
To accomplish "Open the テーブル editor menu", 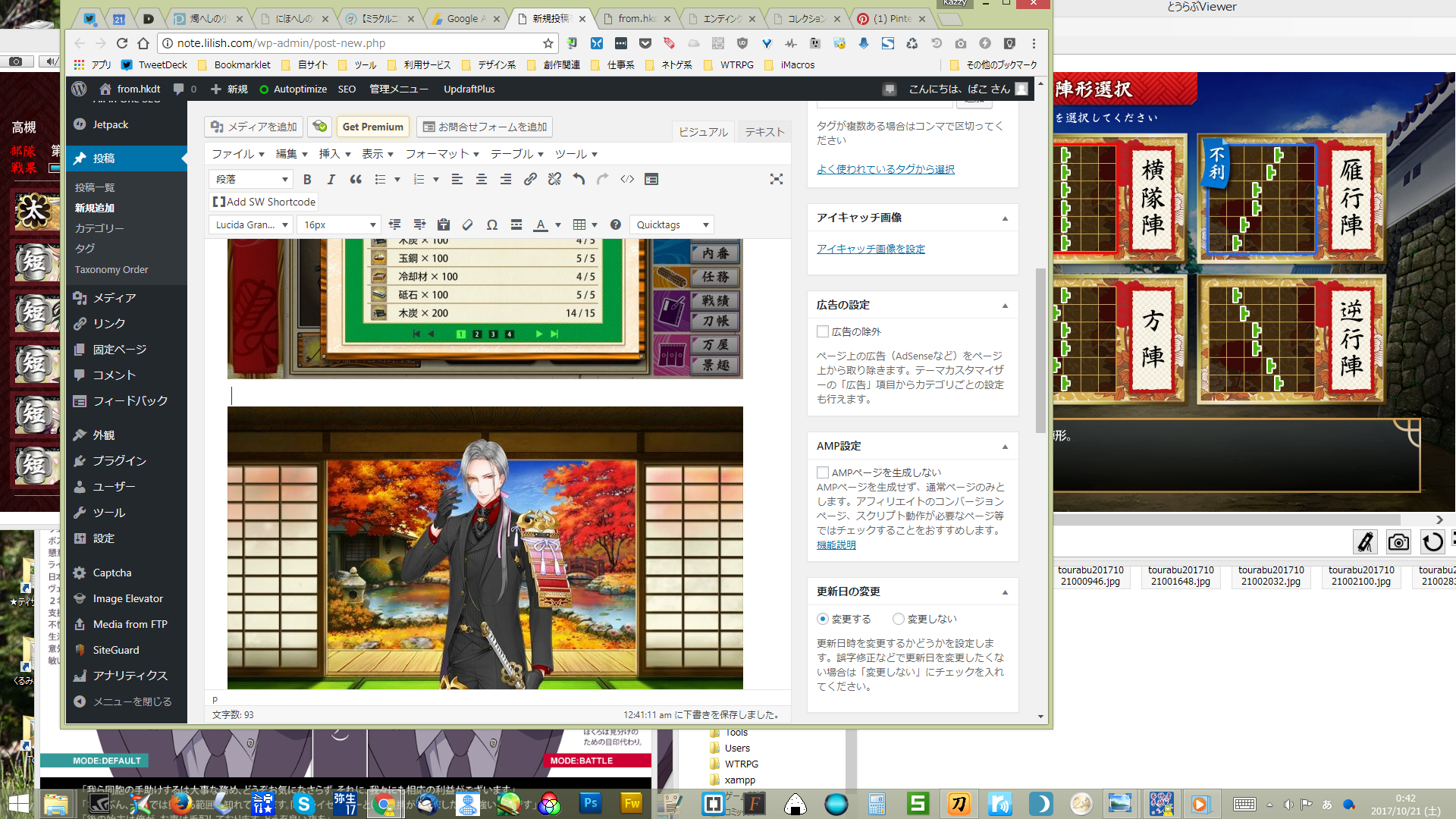I will (x=517, y=154).
